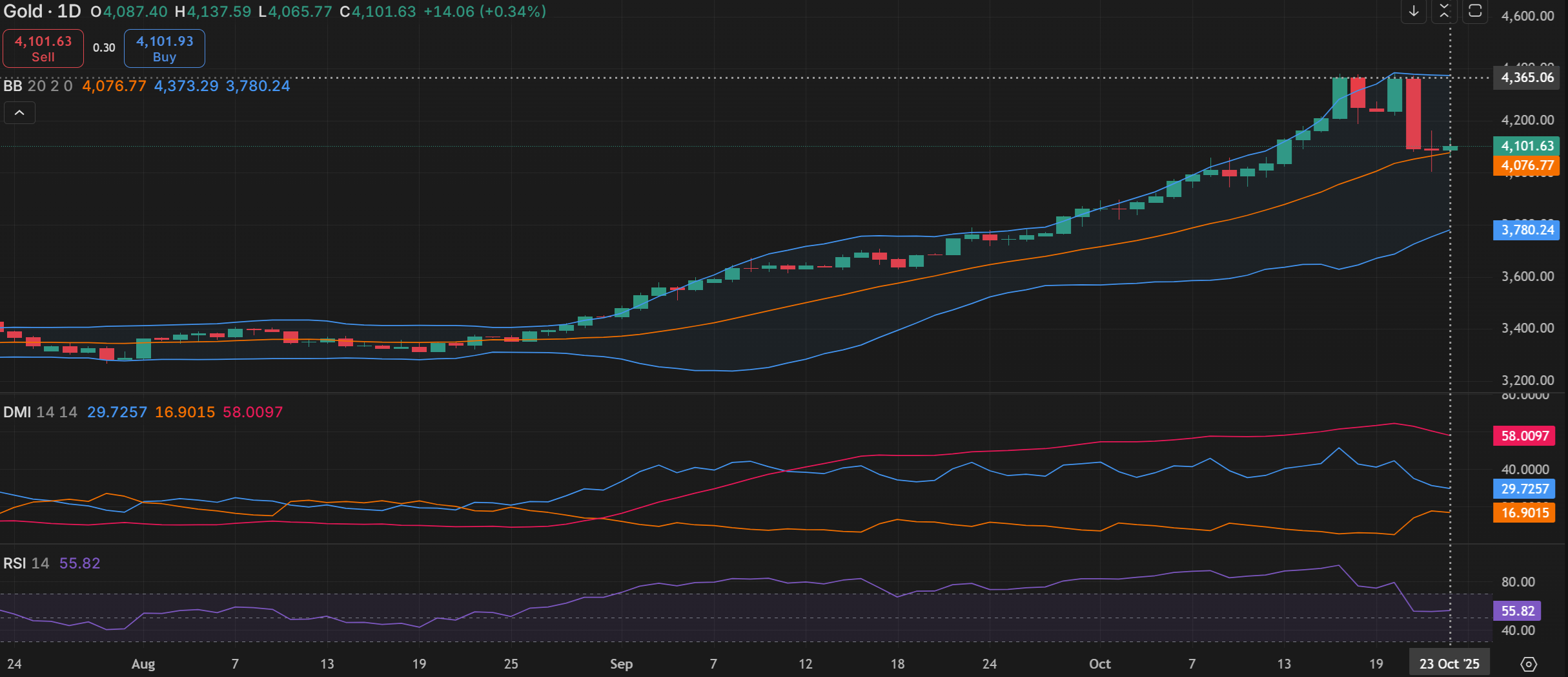Click the blue 29.7257 DMI value label

tap(1524, 489)
